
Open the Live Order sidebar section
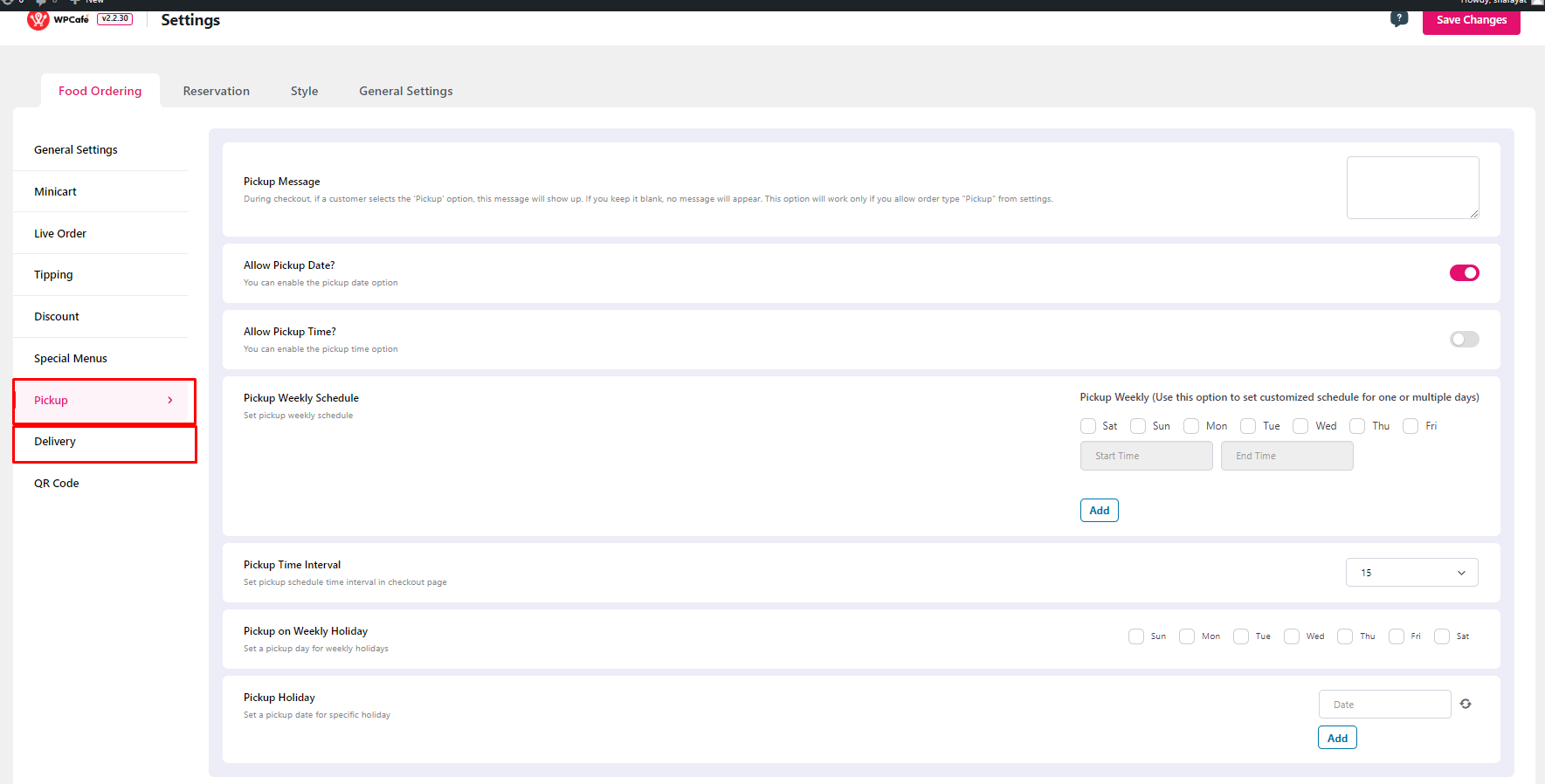(101, 233)
